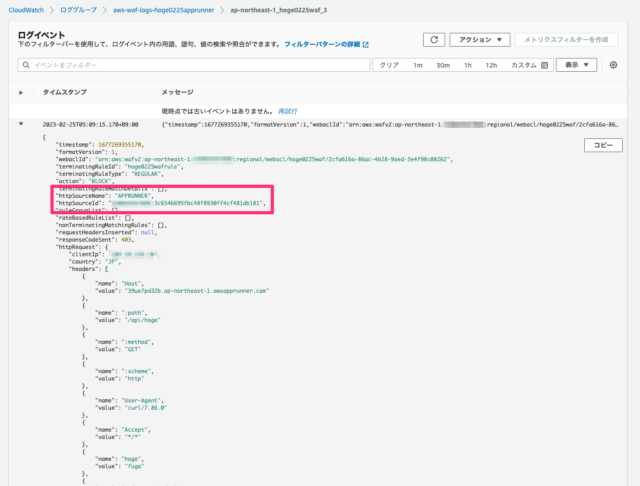This screenshot has width=640, height=486.
Task: Select the 12h time range
Action: tap(491, 65)
